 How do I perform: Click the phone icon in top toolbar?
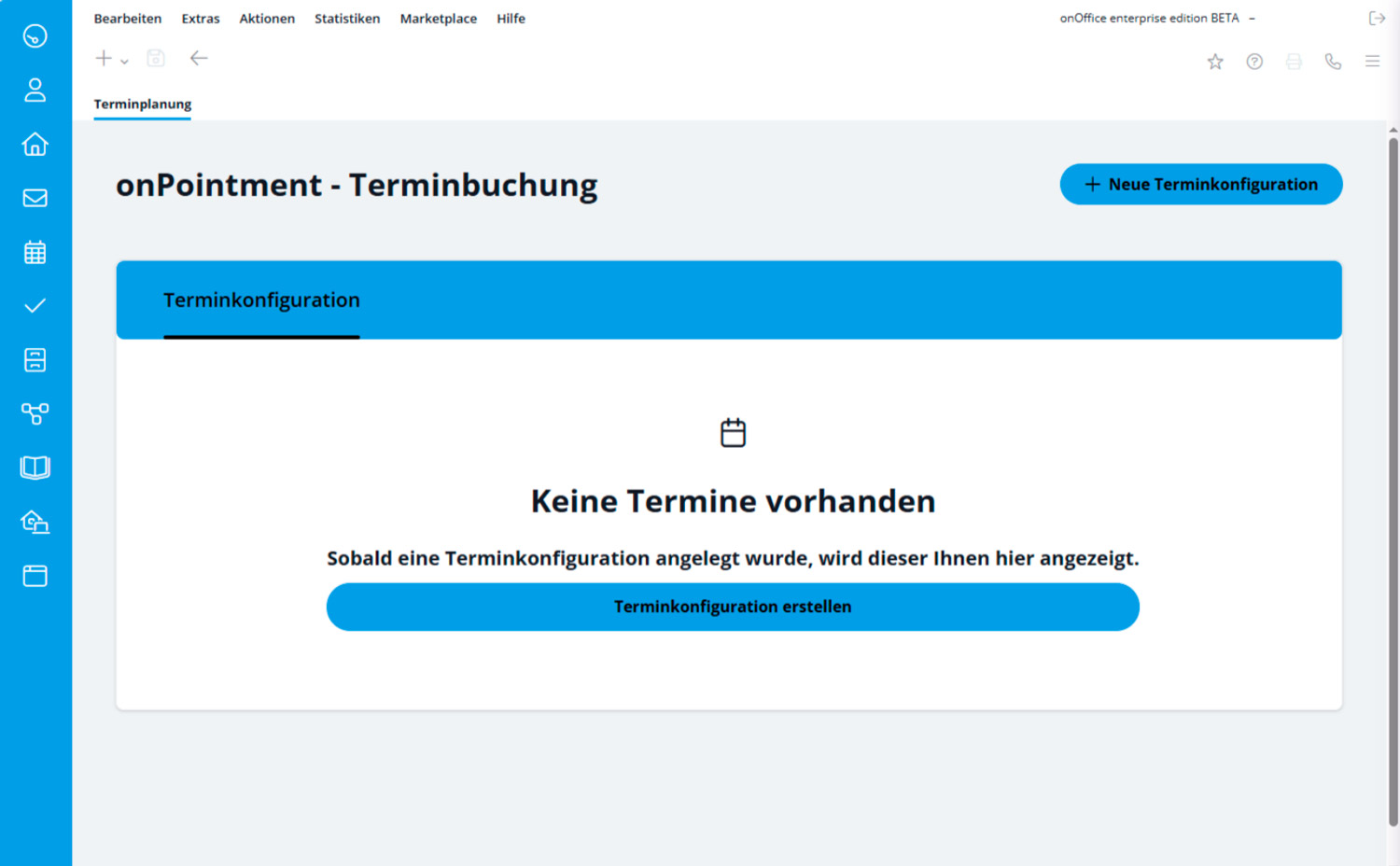1333,62
